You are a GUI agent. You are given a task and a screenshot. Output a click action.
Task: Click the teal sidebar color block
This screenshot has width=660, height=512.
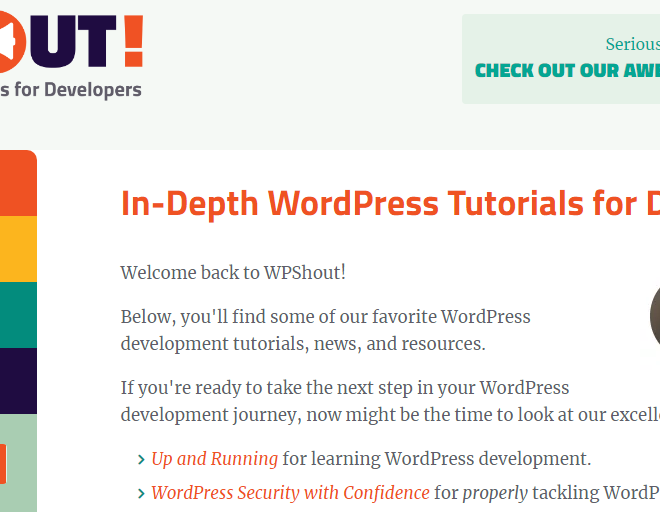18,315
